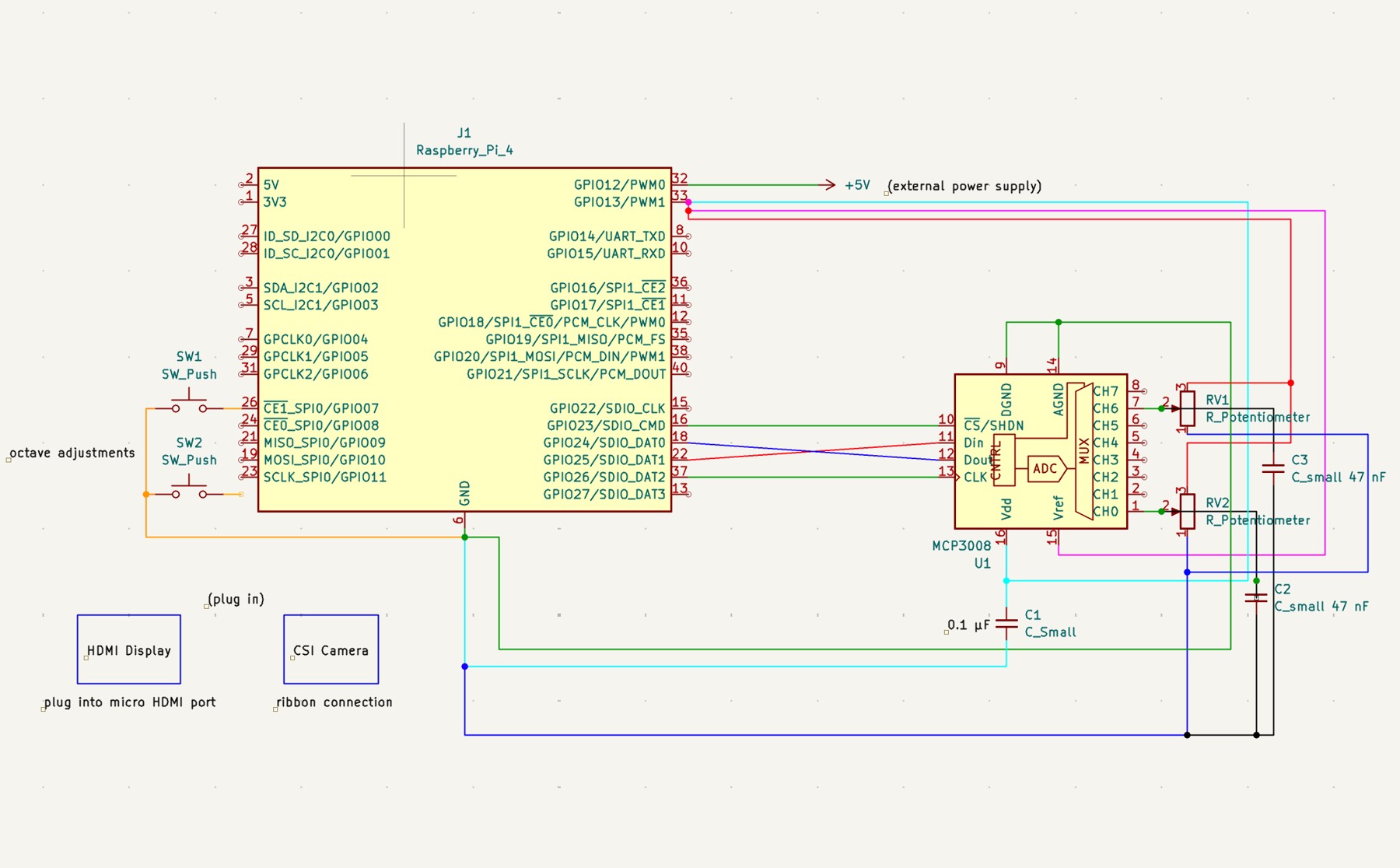This screenshot has width=1400, height=868.
Task: Click the octave adjustments note
Action: pyautogui.click(x=72, y=453)
